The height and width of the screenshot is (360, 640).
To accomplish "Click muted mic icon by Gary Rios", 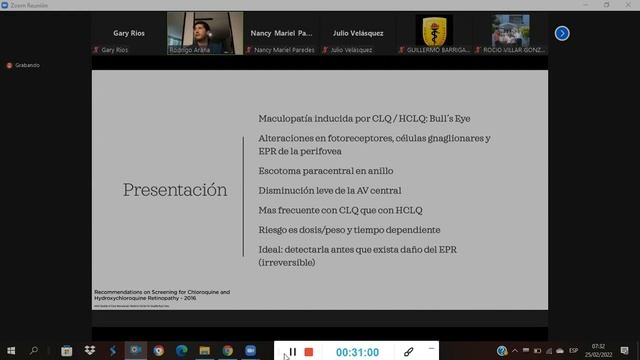I will pos(96,50).
